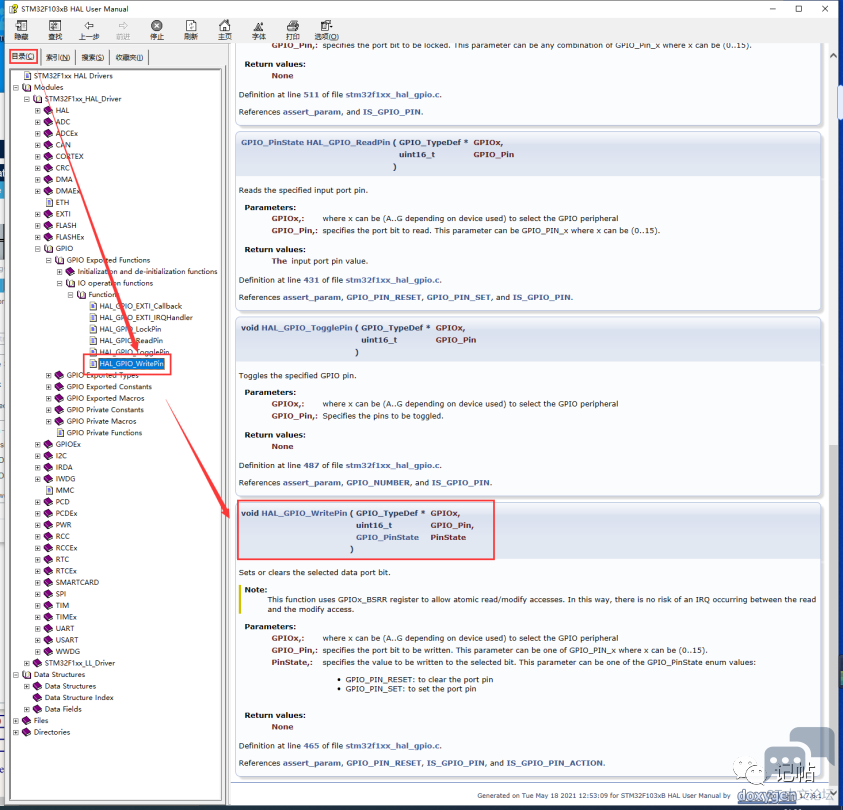Refresh page with the 刷新 icon
Image resolution: width=843 pixels, height=810 pixels.
point(191,30)
